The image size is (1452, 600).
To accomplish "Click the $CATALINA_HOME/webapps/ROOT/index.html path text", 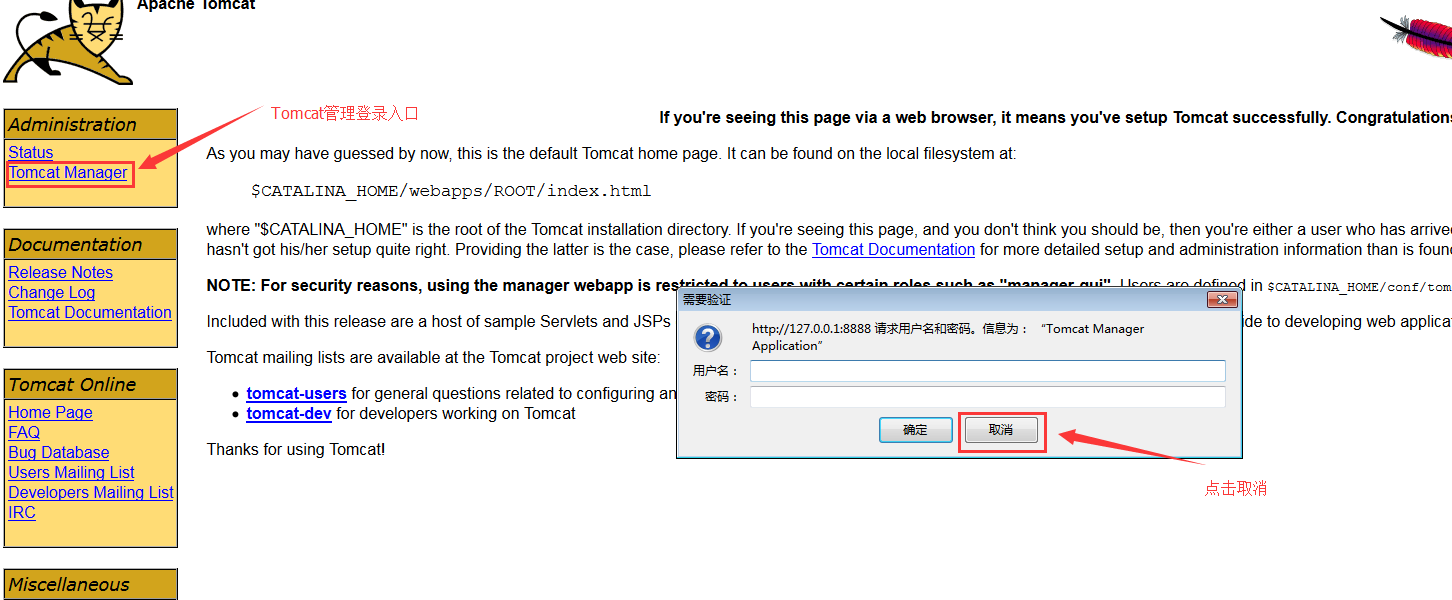I will [x=451, y=191].
